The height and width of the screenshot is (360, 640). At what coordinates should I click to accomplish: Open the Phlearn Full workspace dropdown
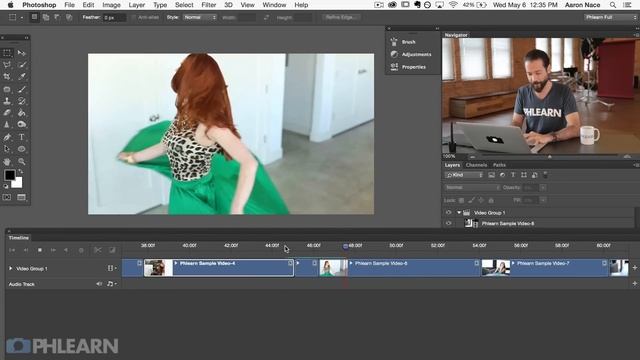click(610, 17)
